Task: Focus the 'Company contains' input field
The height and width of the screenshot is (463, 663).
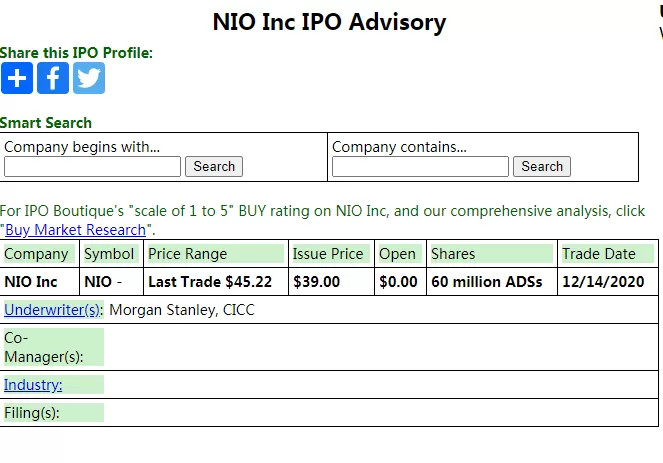Action: pyautogui.click(x=420, y=167)
